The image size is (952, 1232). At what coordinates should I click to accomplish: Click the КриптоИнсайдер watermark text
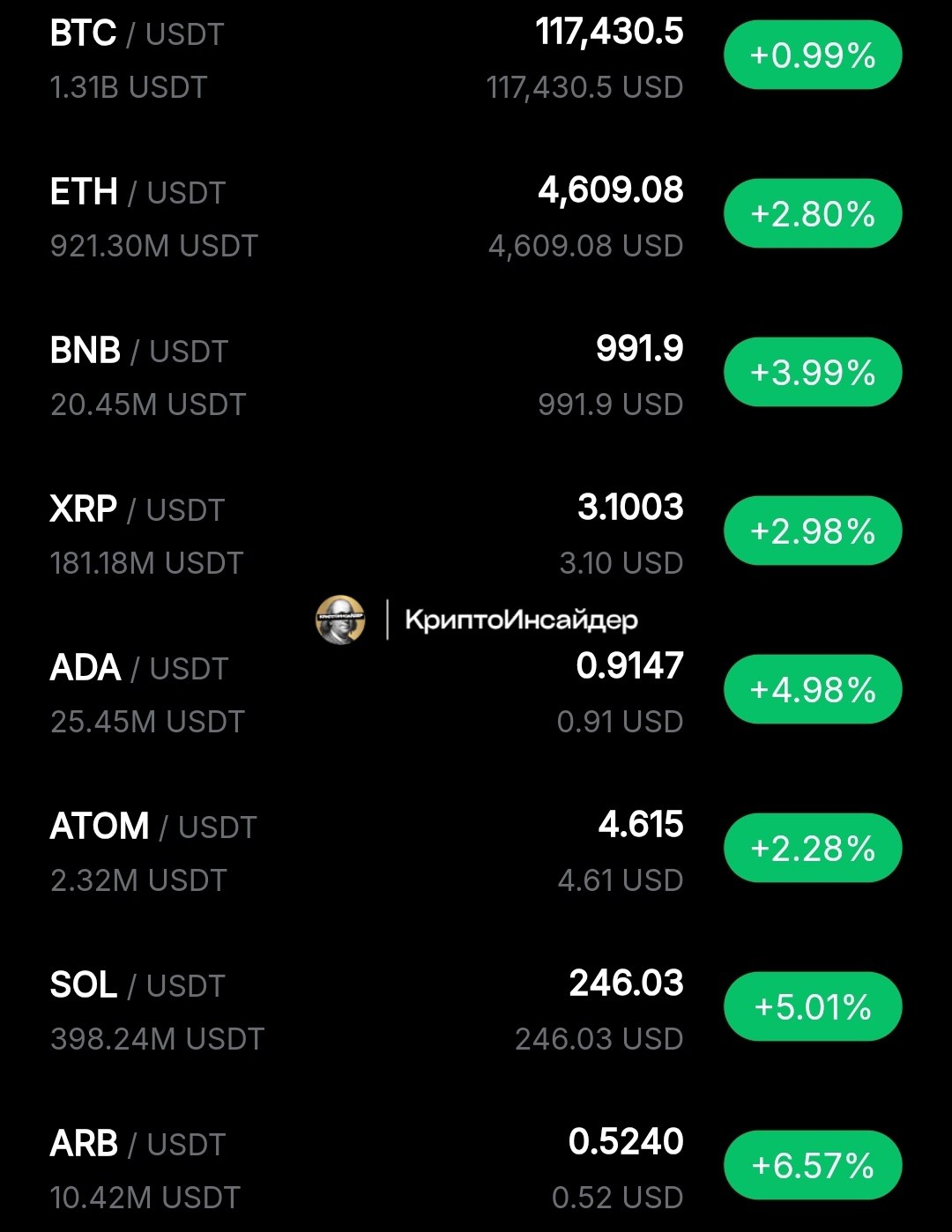[x=521, y=620]
